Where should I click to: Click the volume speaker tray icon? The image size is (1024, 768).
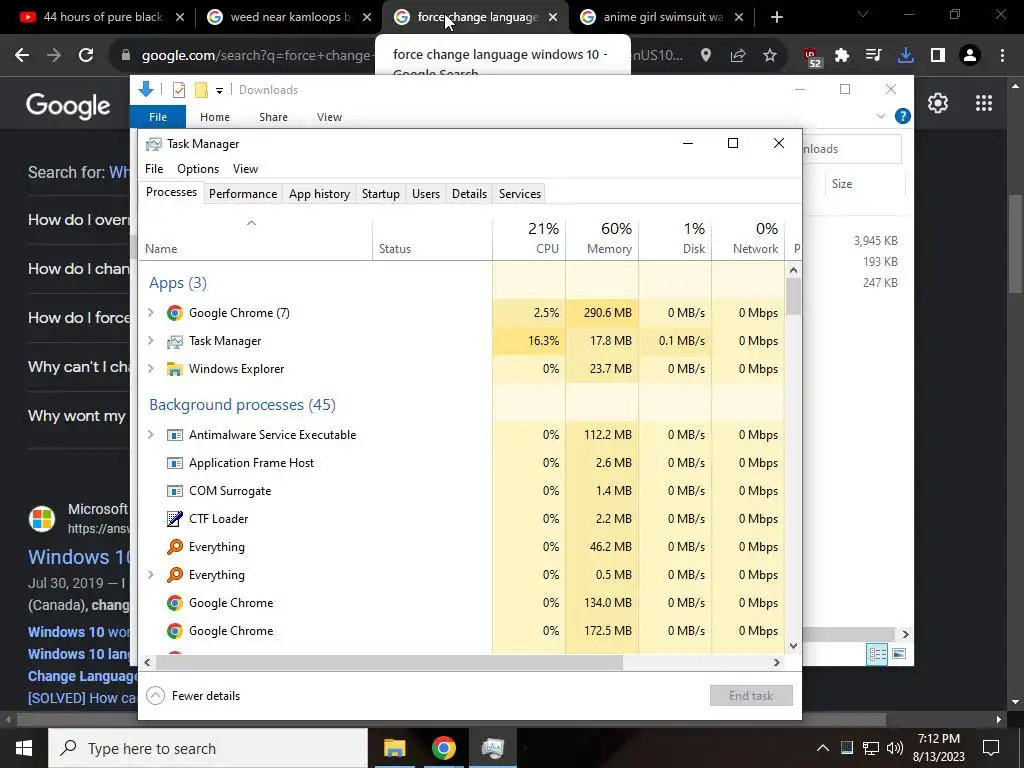(x=895, y=748)
